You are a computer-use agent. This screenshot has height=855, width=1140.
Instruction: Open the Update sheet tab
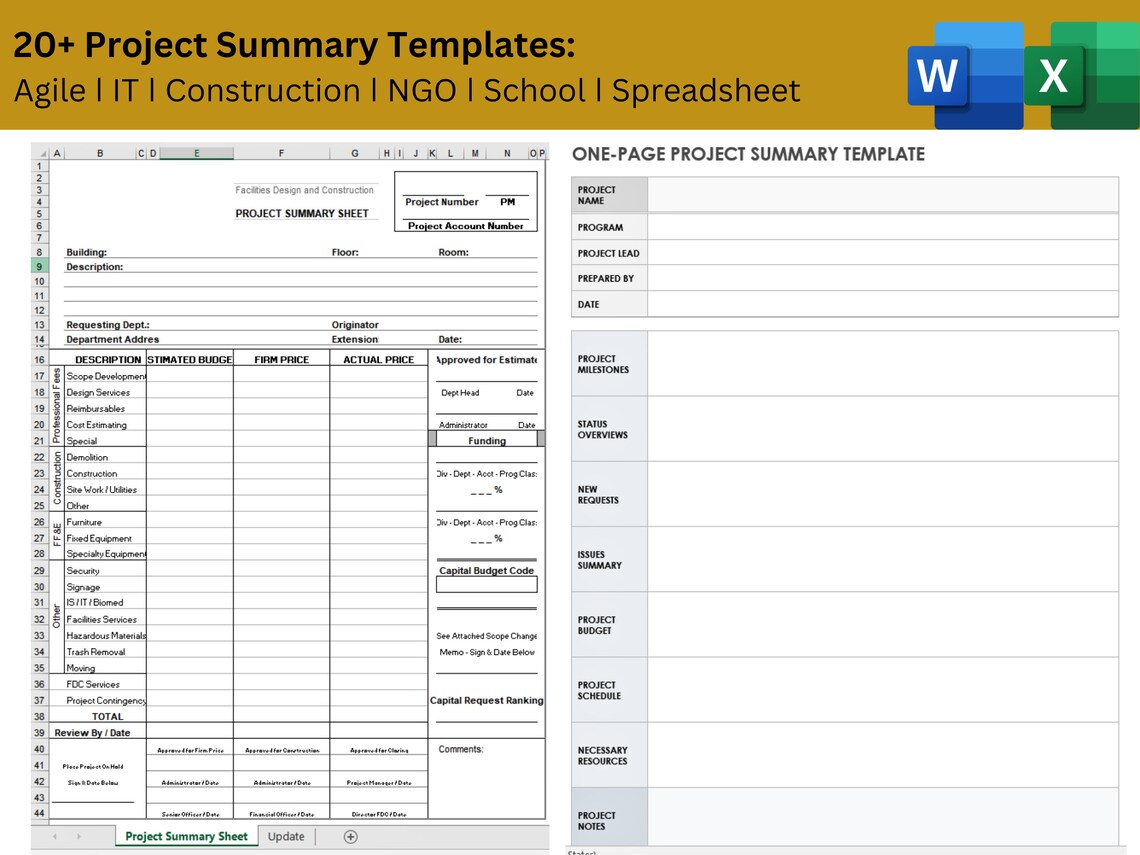pyautogui.click(x=286, y=836)
